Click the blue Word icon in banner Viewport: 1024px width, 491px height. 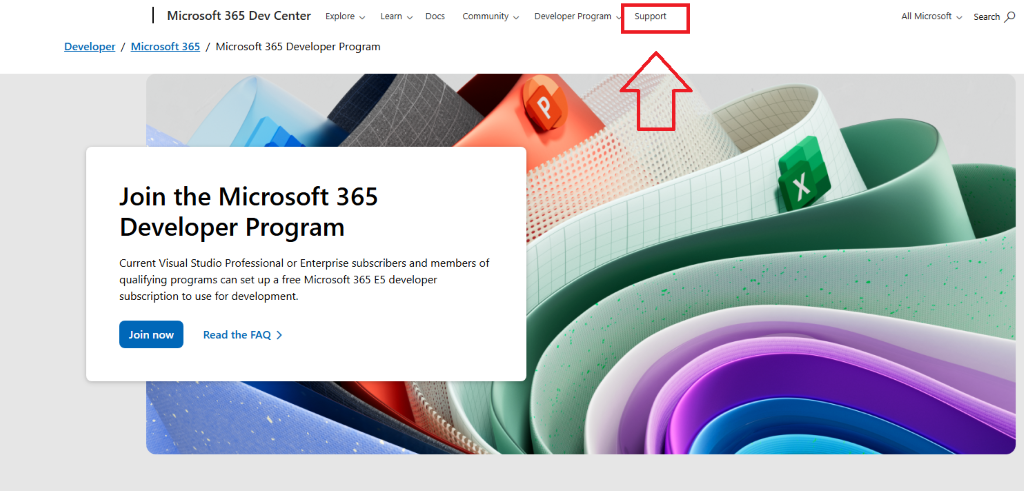point(275,134)
